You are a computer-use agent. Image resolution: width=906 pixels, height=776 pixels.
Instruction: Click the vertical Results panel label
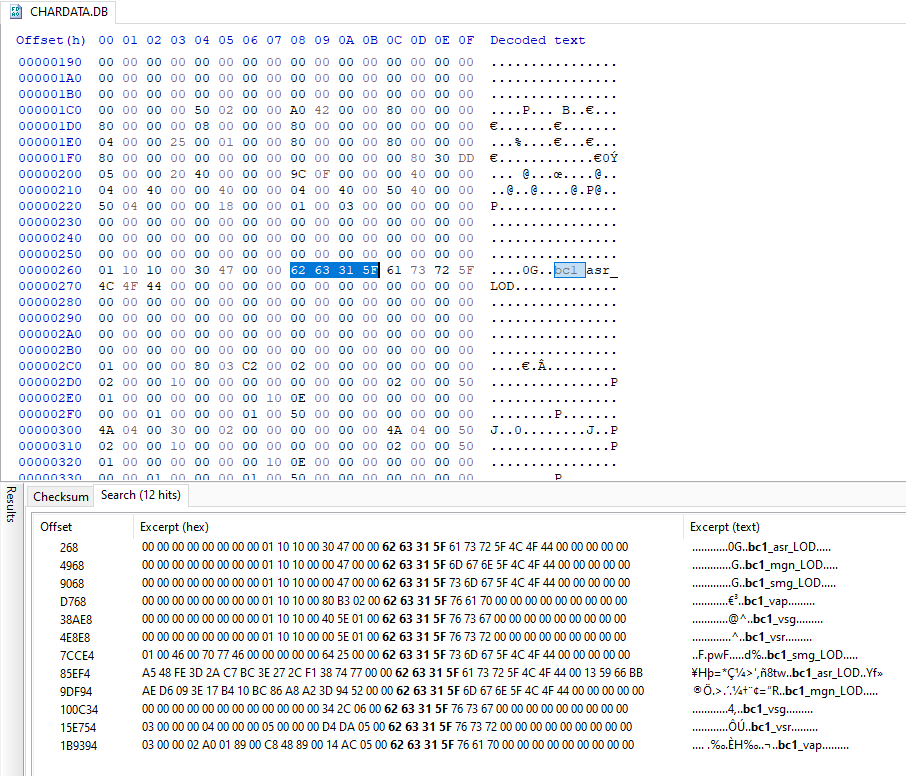coord(11,505)
